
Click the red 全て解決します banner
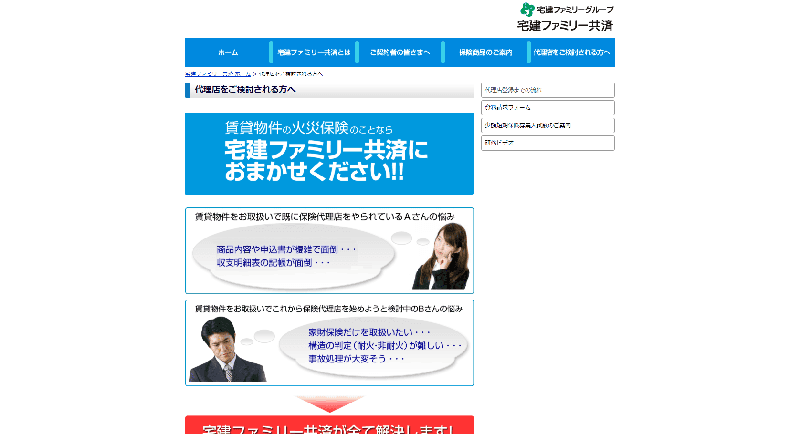pyautogui.click(x=329, y=425)
